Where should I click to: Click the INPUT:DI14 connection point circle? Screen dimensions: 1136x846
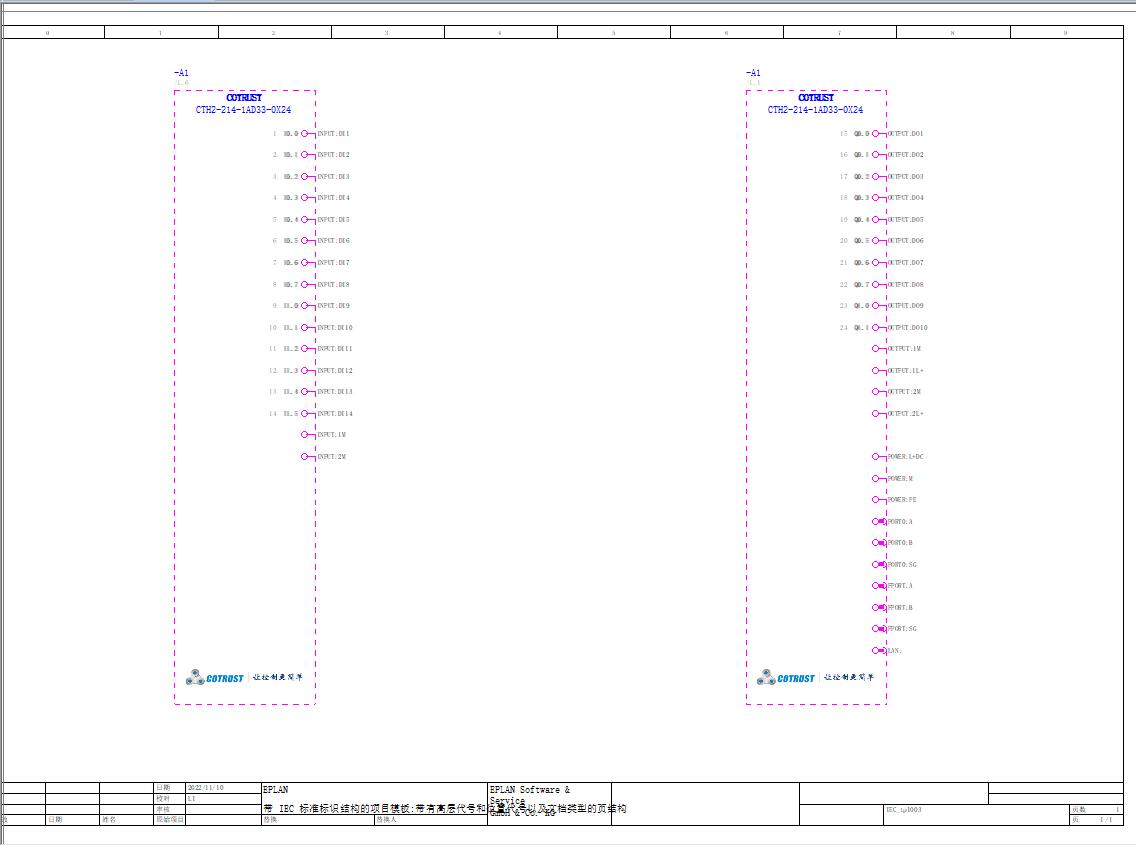pos(305,414)
